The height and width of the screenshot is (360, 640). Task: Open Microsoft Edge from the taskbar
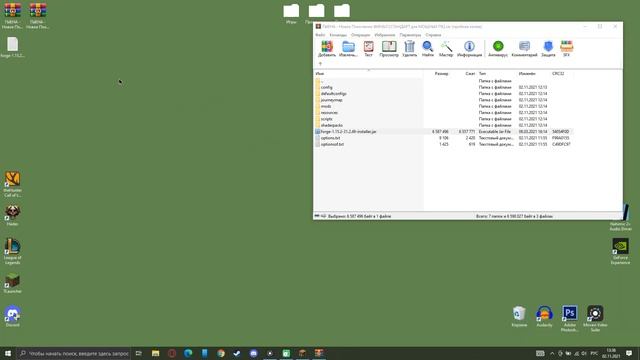(188, 353)
